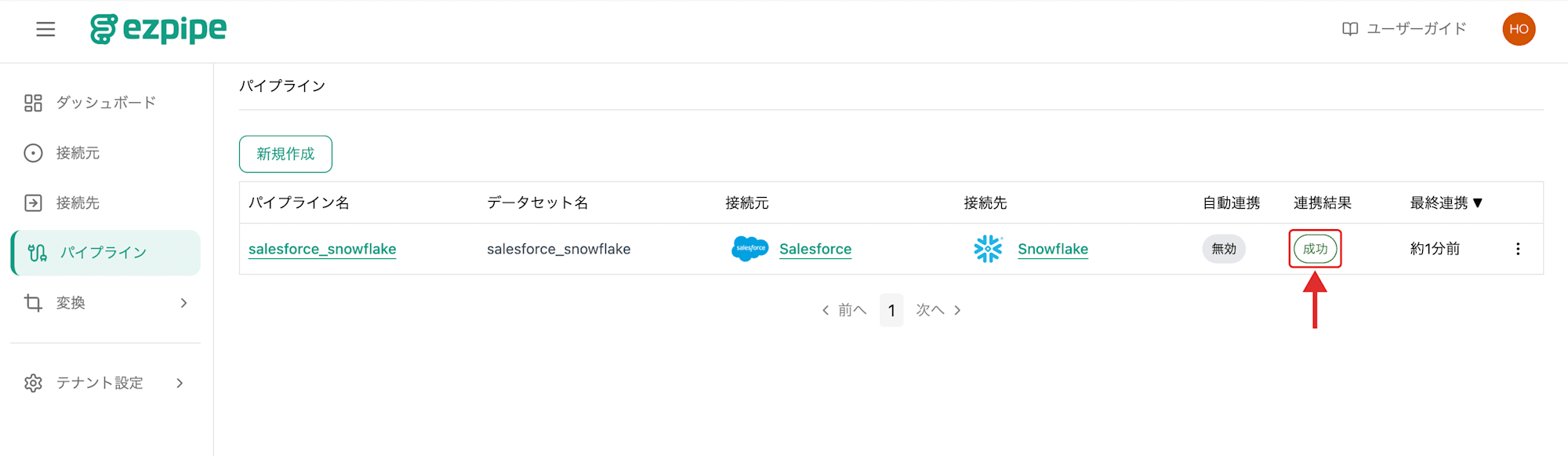Select パイプライン sidebar item
This screenshot has width=1568, height=456.
pos(106,253)
